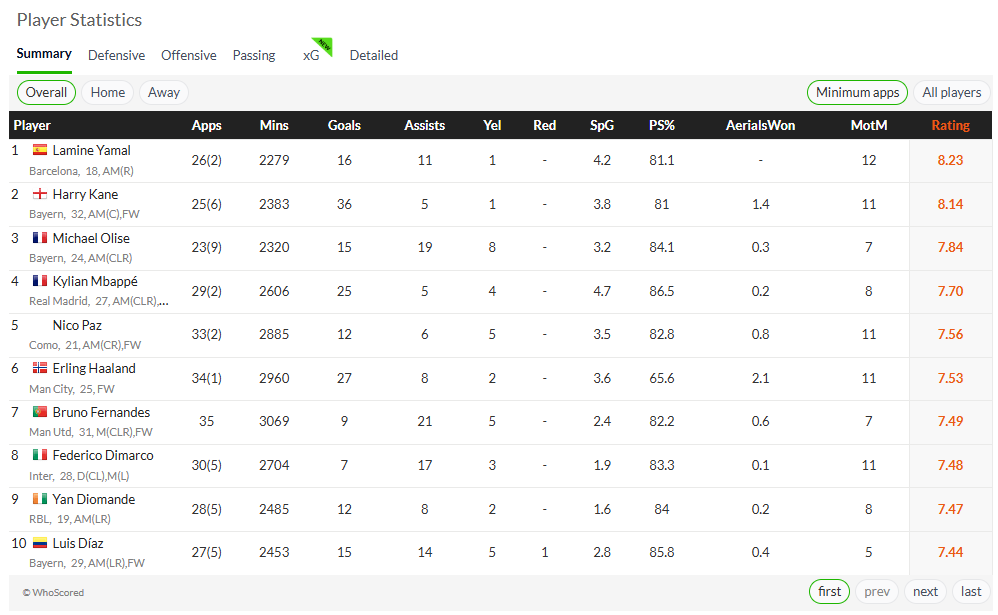Viewport: 998px width, 615px height.
Task: Click Colombia flag next to Luis Díaz
Action: 40,542
